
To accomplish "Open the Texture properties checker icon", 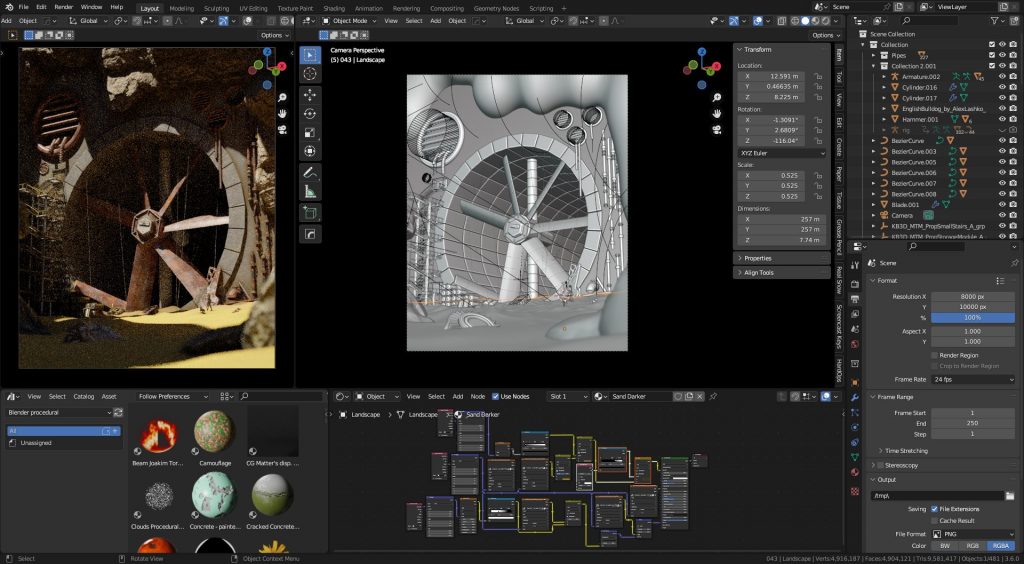I will click(855, 491).
